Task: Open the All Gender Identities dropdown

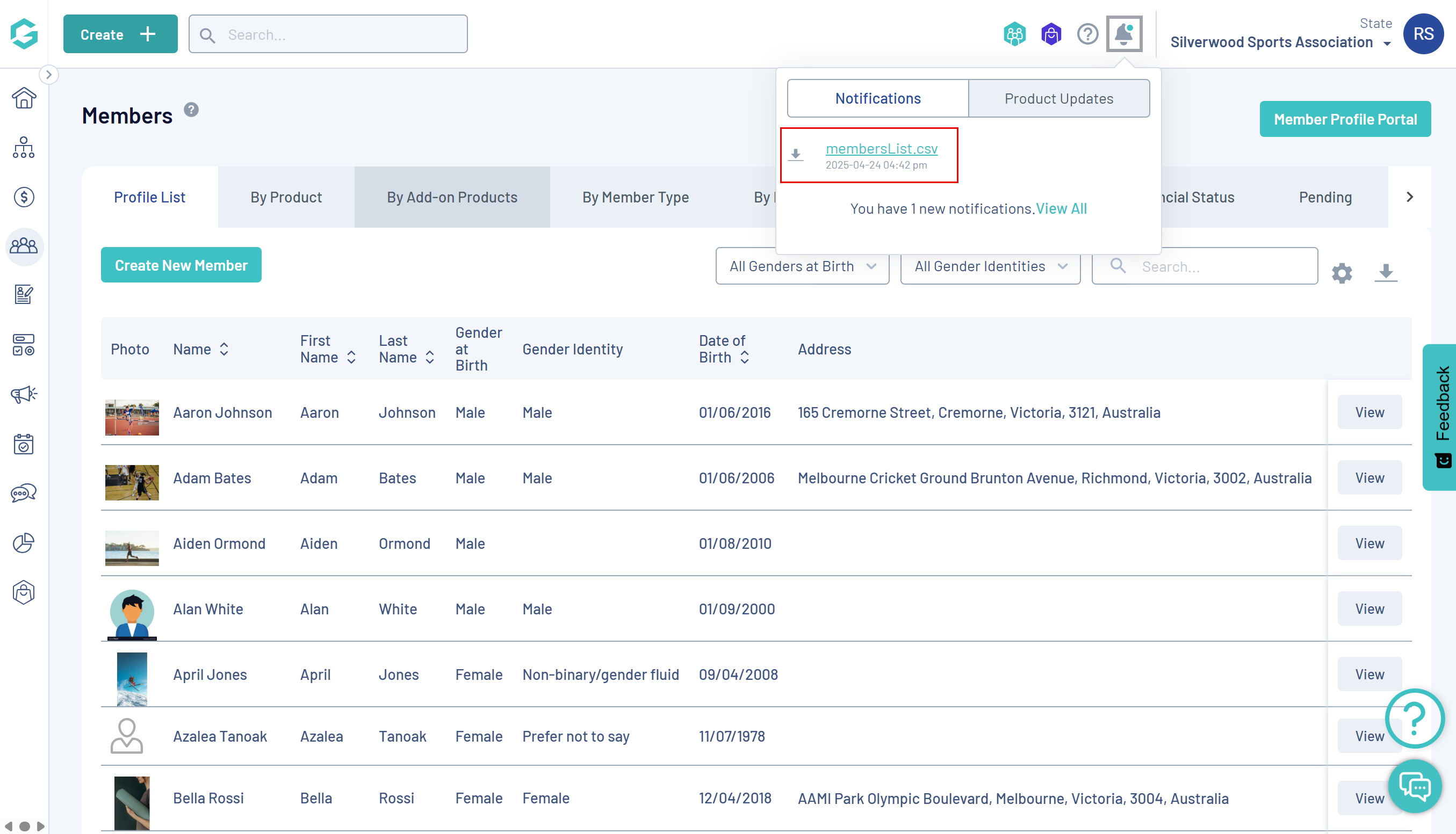Action: tap(990, 266)
